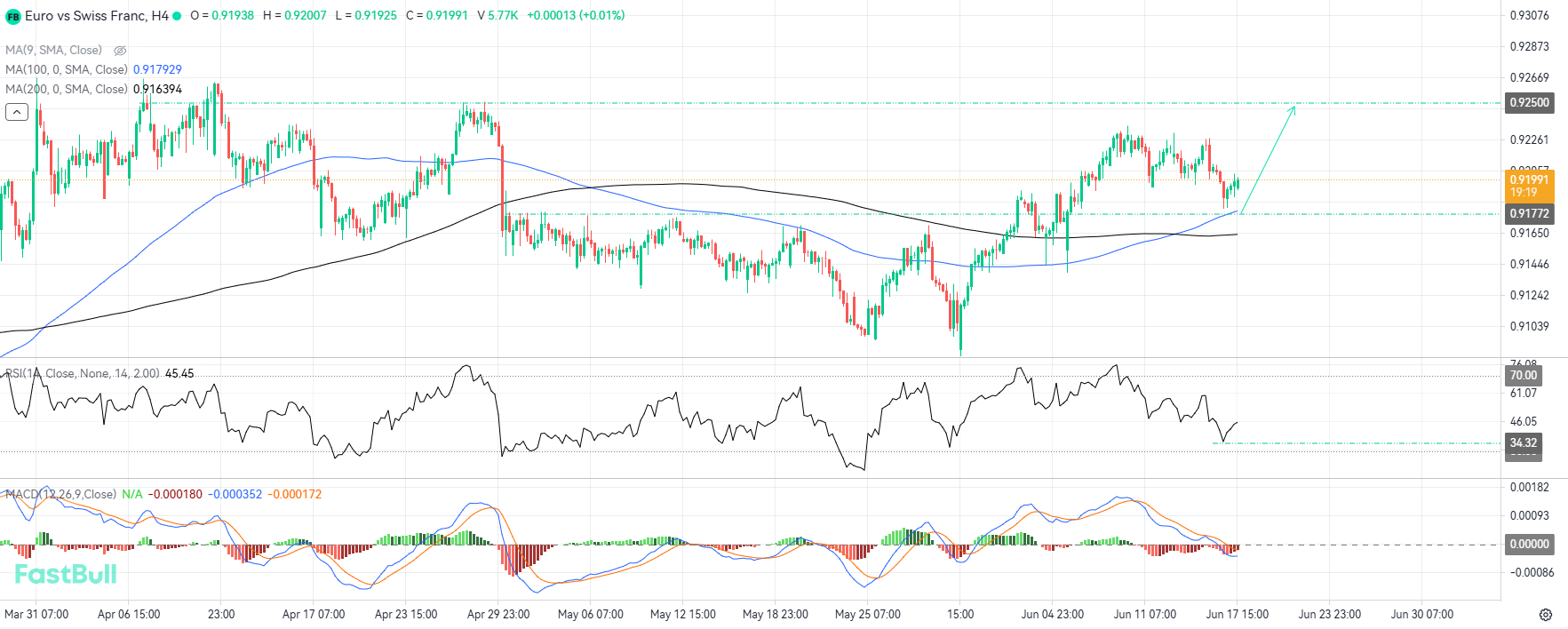Select the Euro vs Swiss Franc, H4 title
This screenshot has width=1568, height=629.
point(97,16)
